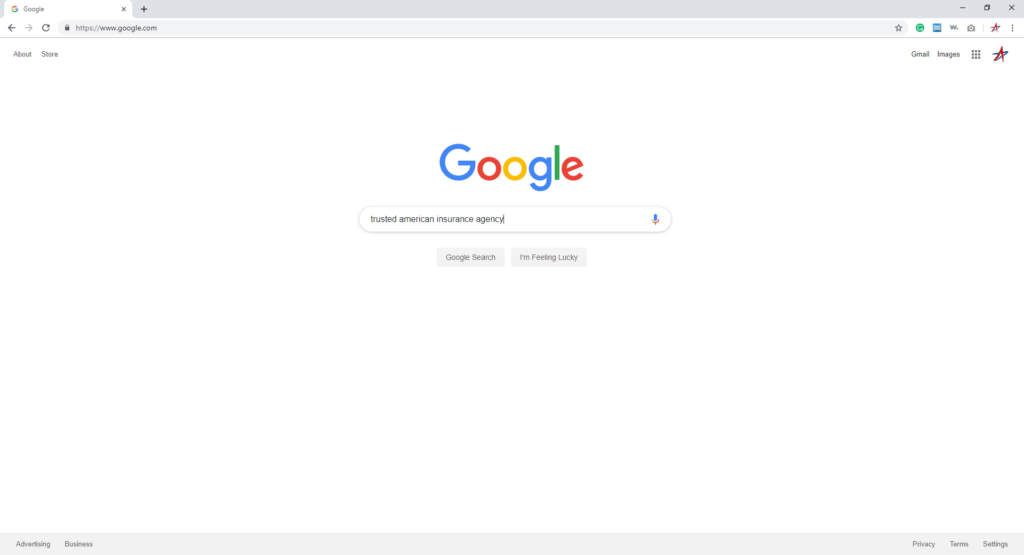
Task: Click the address bar URL field
Action: [483, 28]
